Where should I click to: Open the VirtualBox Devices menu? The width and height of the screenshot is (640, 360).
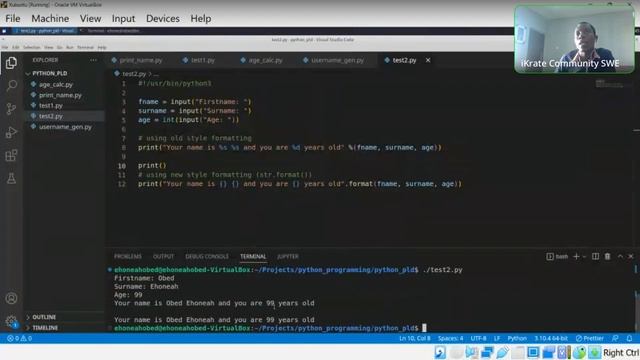[x=162, y=18]
